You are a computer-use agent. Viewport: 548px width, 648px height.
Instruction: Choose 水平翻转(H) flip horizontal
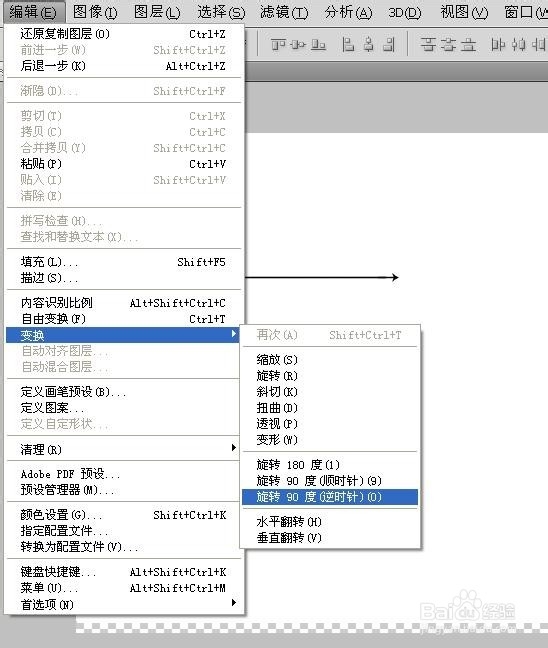pyautogui.click(x=330, y=522)
